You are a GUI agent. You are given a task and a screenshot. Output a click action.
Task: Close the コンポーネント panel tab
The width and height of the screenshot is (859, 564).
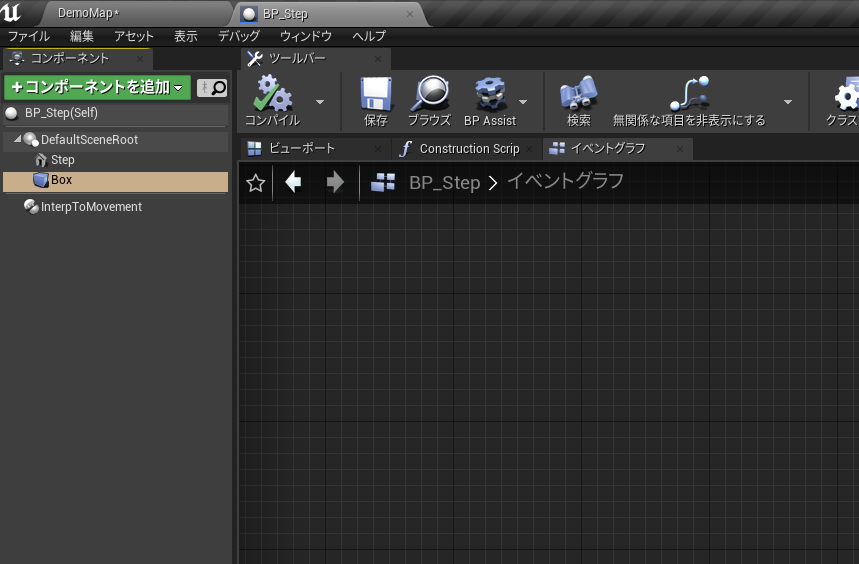pos(140,59)
